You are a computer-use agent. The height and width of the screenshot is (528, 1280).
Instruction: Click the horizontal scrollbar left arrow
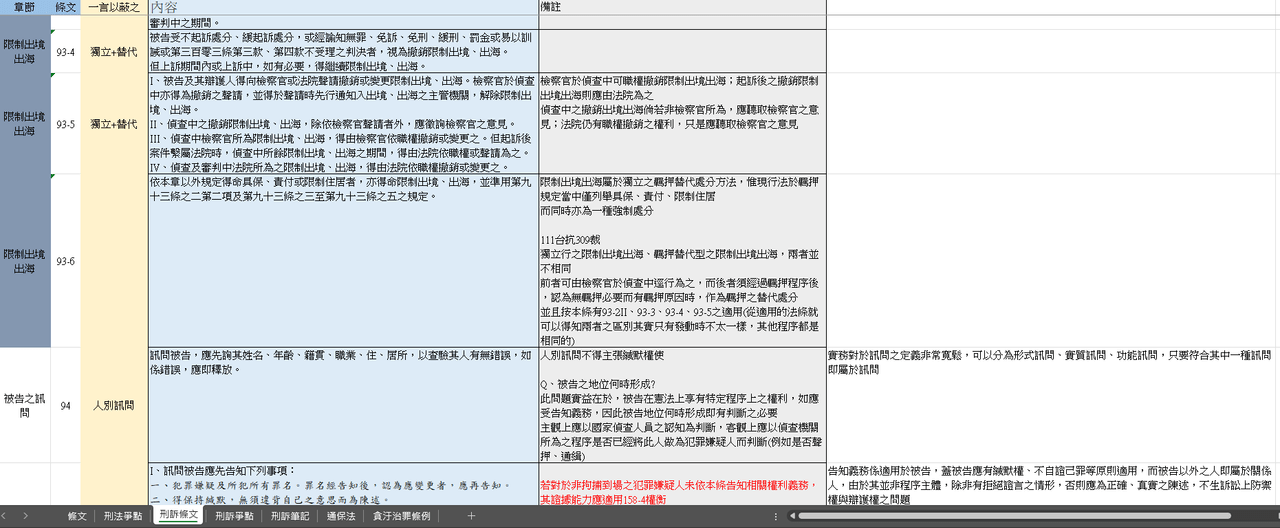coord(792,516)
